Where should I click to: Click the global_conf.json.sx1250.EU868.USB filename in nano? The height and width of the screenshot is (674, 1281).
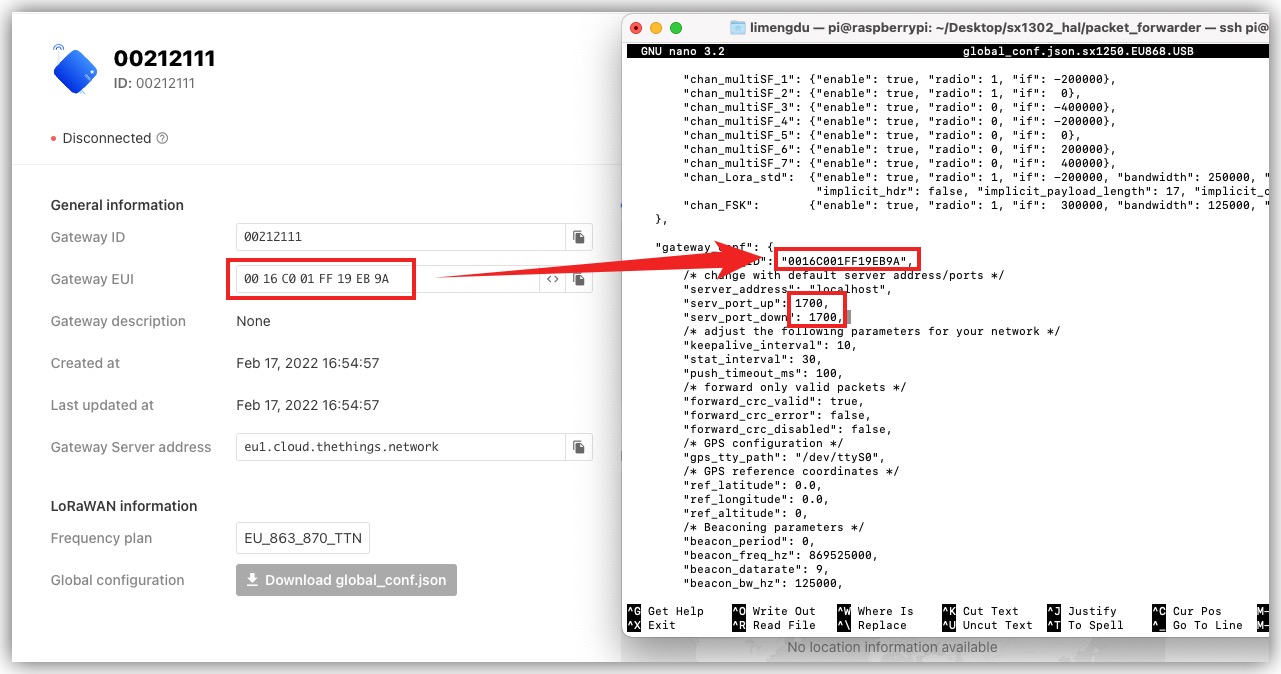pos(1078,51)
